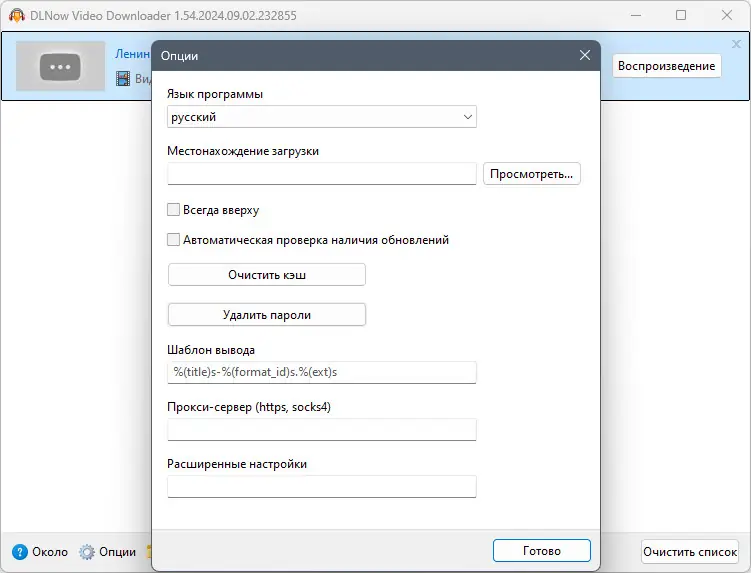Click the film strip video icon
Screen dimensions: 751x573
[x=123, y=79]
